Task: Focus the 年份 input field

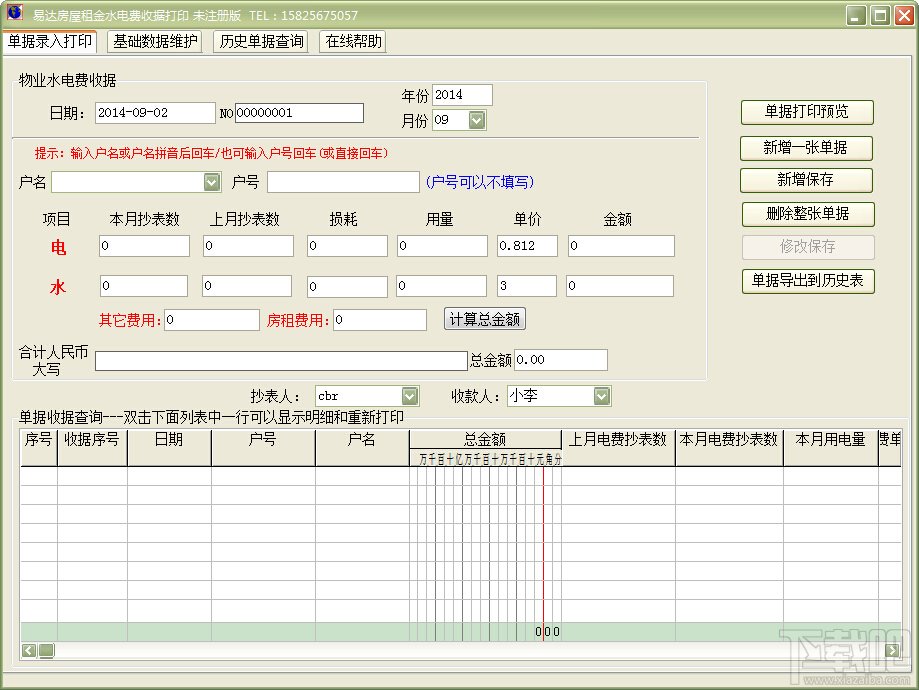Action: [462, 95]
